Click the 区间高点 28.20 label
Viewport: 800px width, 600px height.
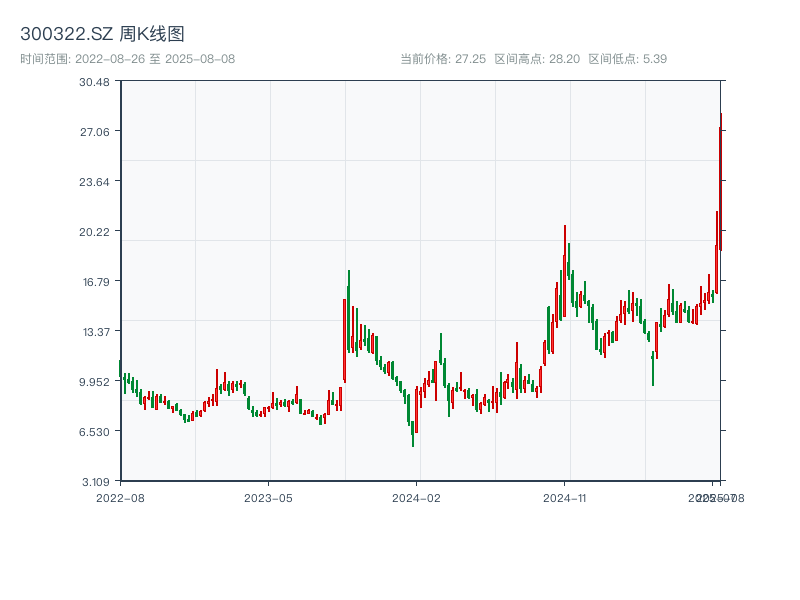[x=537, y=59]
